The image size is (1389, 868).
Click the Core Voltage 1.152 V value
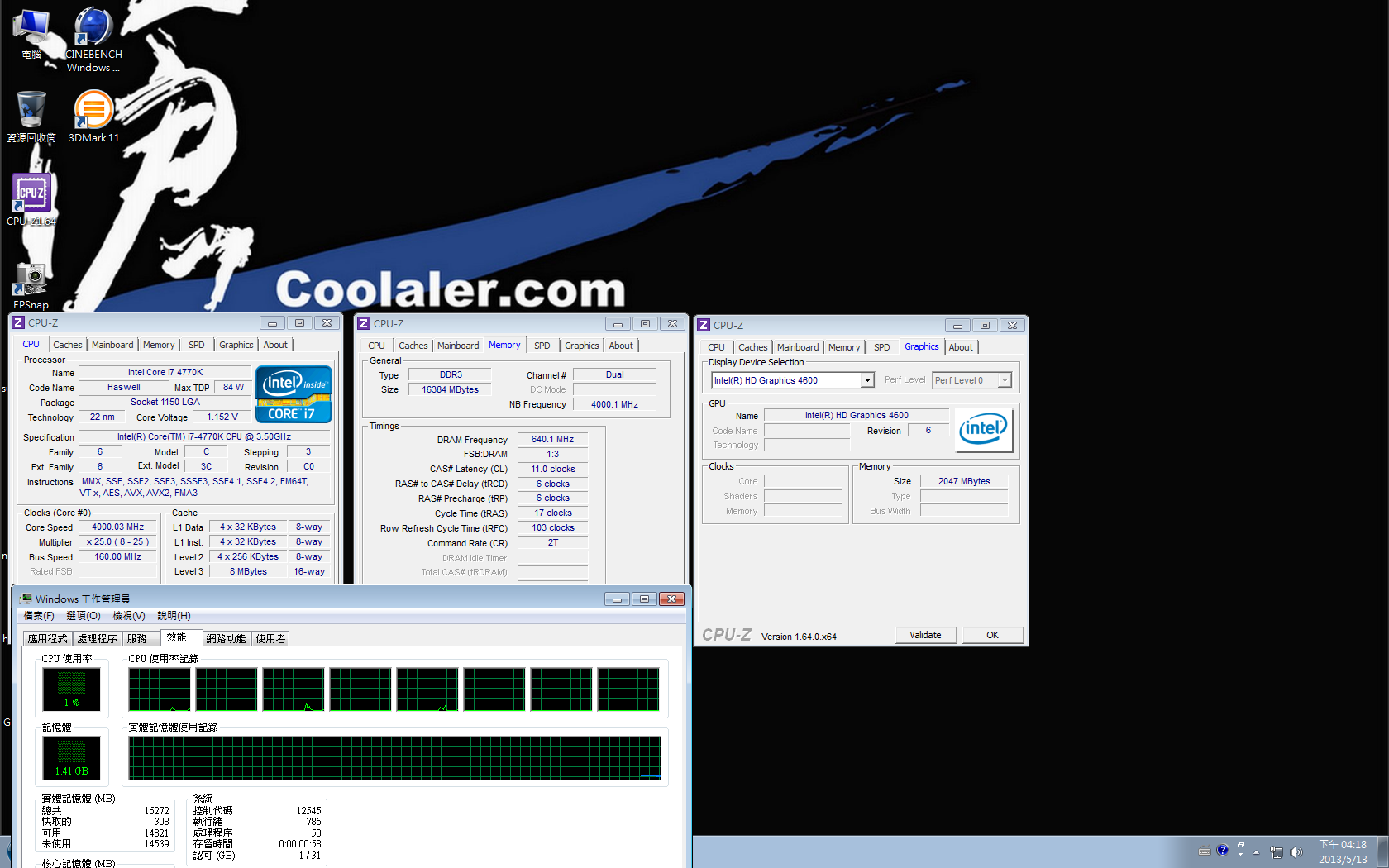tap(222, 417)
